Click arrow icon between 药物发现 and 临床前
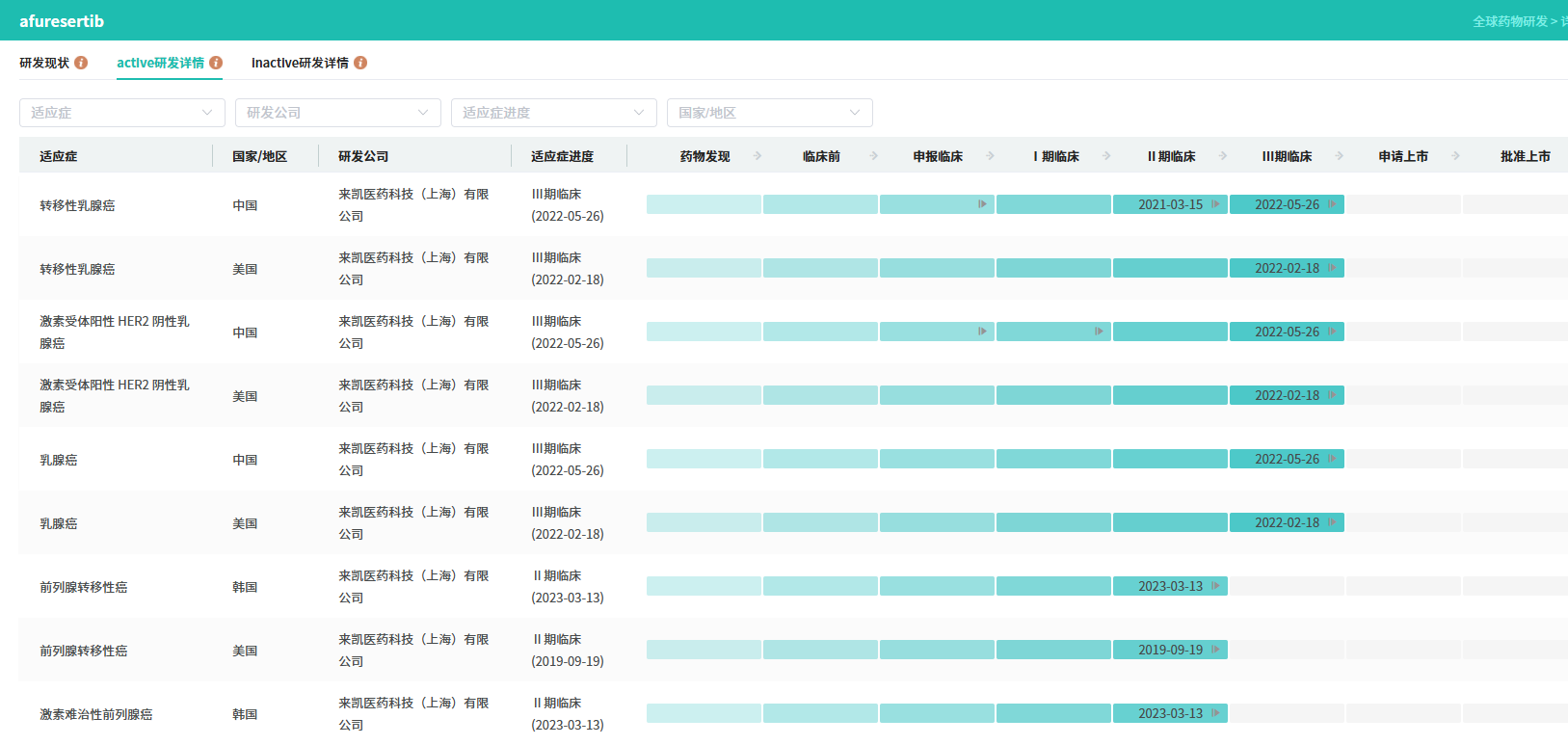Viewport: 1568px width, 745px height. tap(757, 155)
